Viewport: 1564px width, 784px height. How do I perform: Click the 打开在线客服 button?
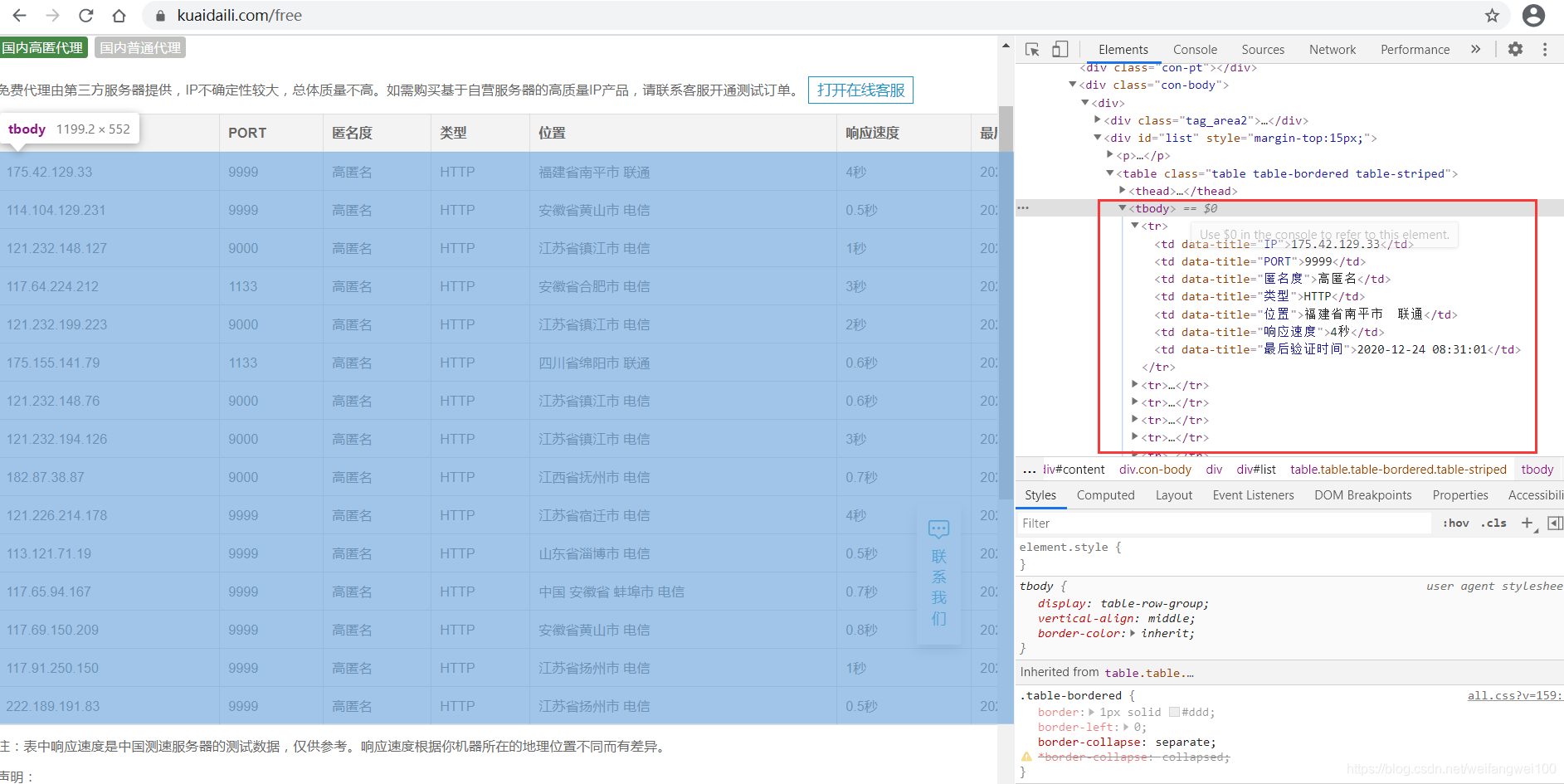tap(860, 90)
